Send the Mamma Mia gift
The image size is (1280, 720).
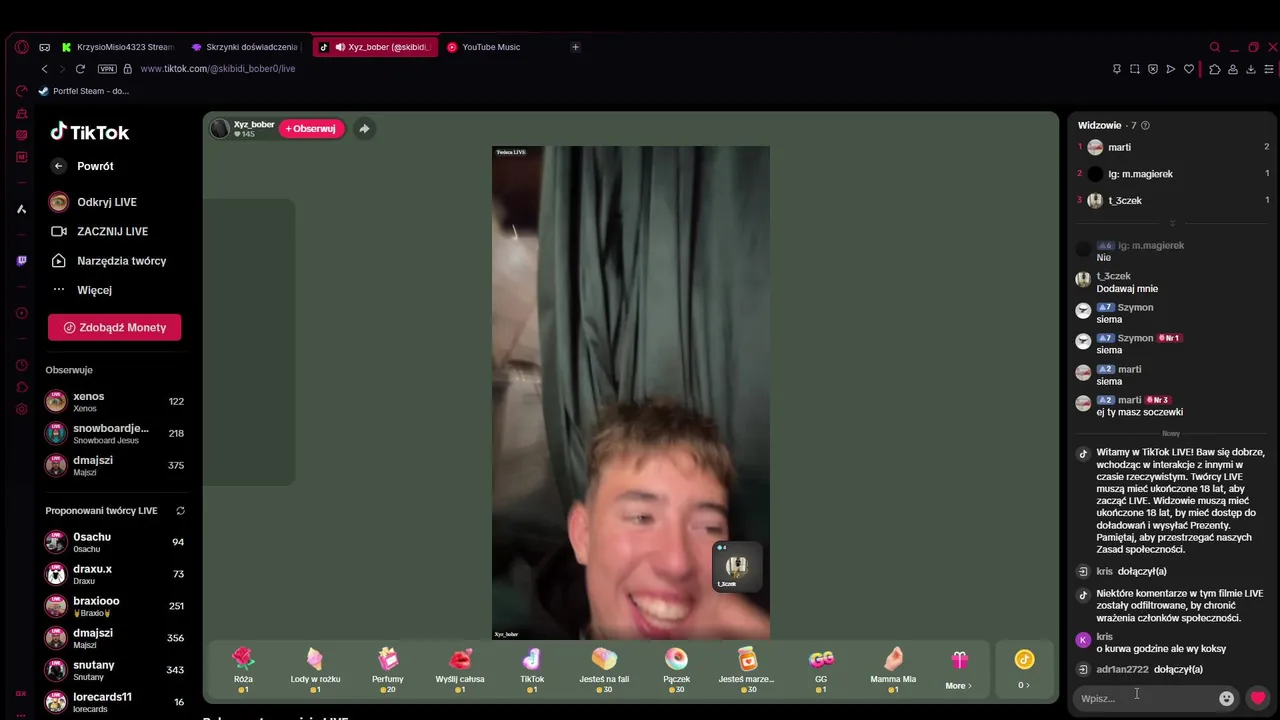coord(893,669)
